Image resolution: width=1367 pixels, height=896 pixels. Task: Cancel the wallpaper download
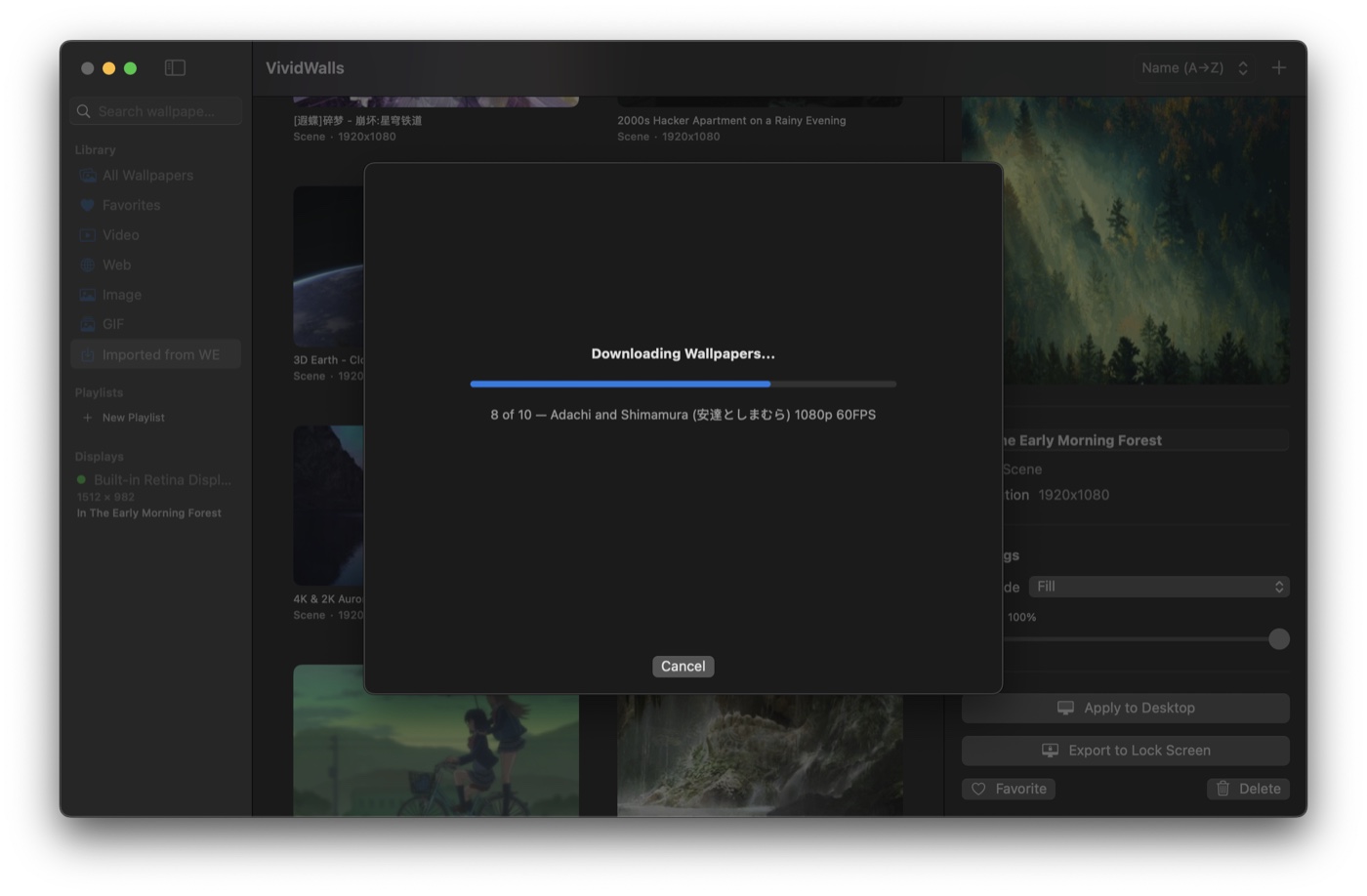[683, 667]
